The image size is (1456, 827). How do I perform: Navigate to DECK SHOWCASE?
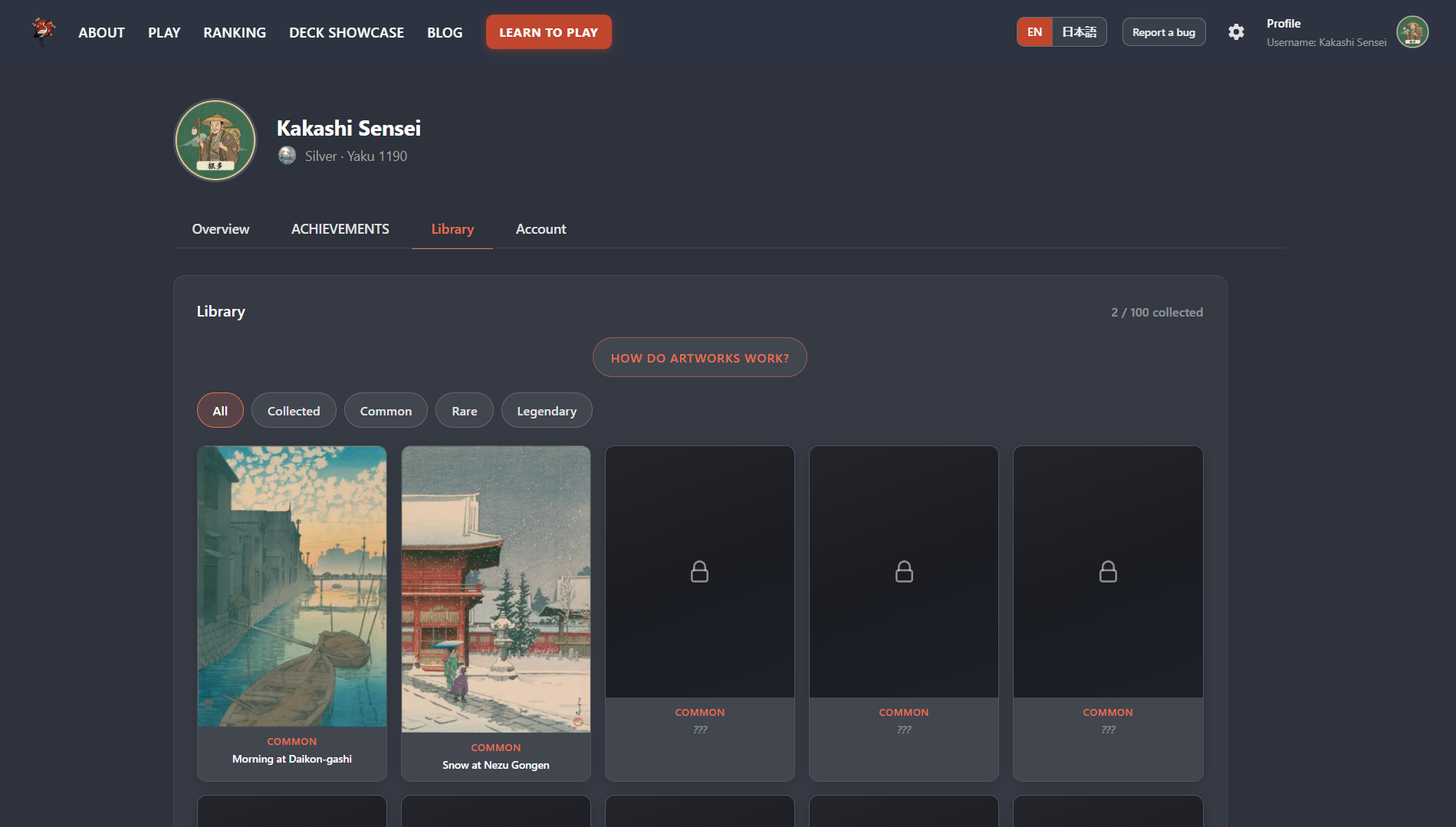tap(347, 32)
